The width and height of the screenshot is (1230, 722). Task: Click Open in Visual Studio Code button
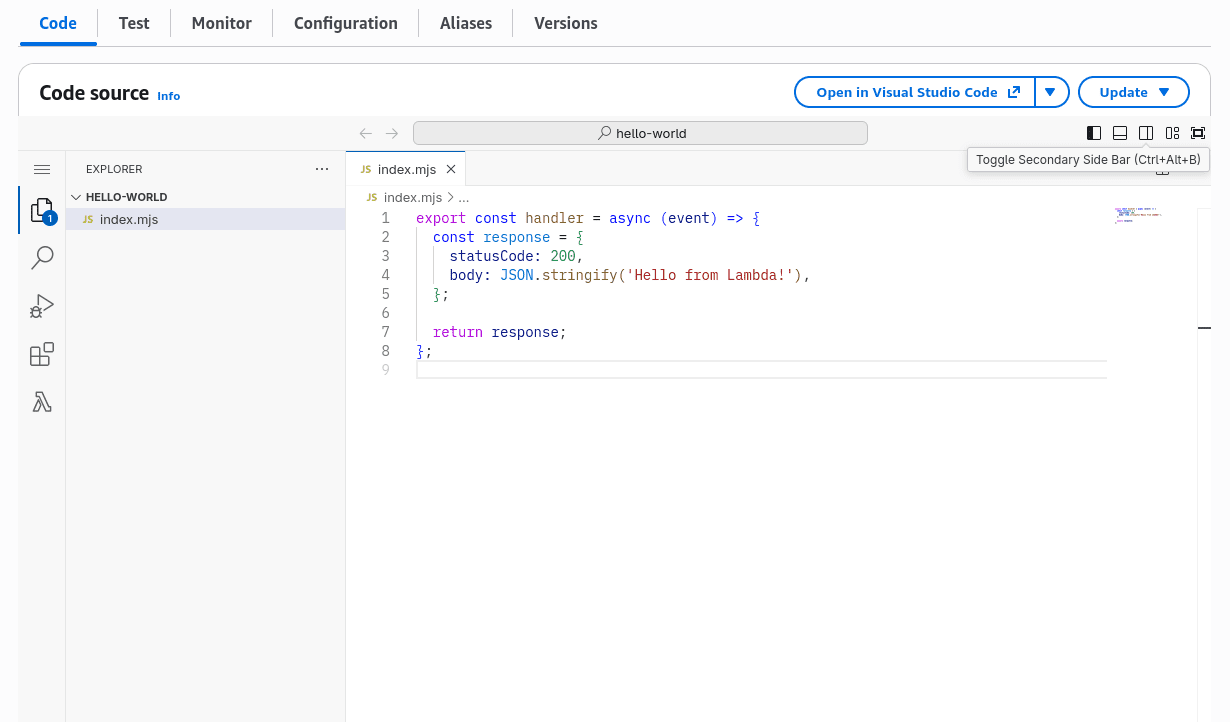(x=916, y=92)
